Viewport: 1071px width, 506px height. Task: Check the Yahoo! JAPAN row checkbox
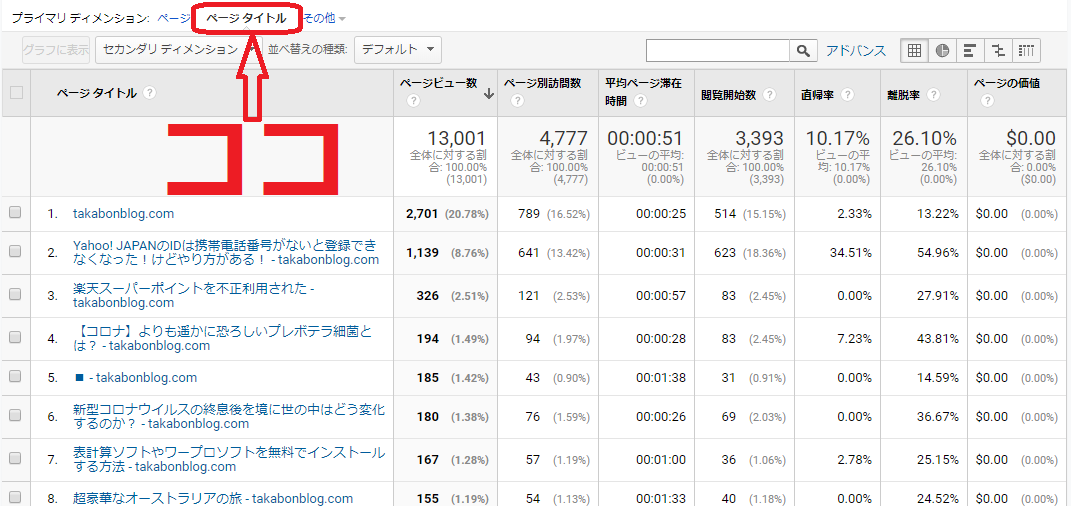[15, 251]
